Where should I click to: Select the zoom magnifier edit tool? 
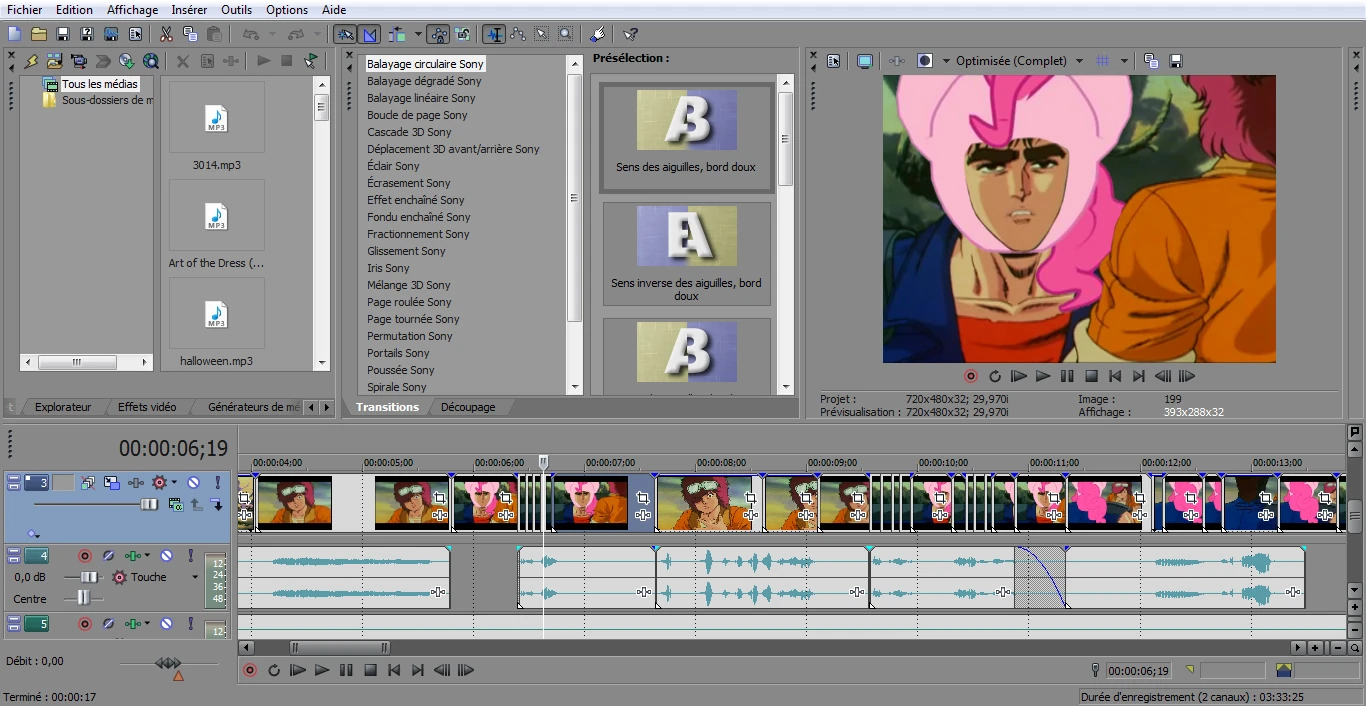pos(565,34)
